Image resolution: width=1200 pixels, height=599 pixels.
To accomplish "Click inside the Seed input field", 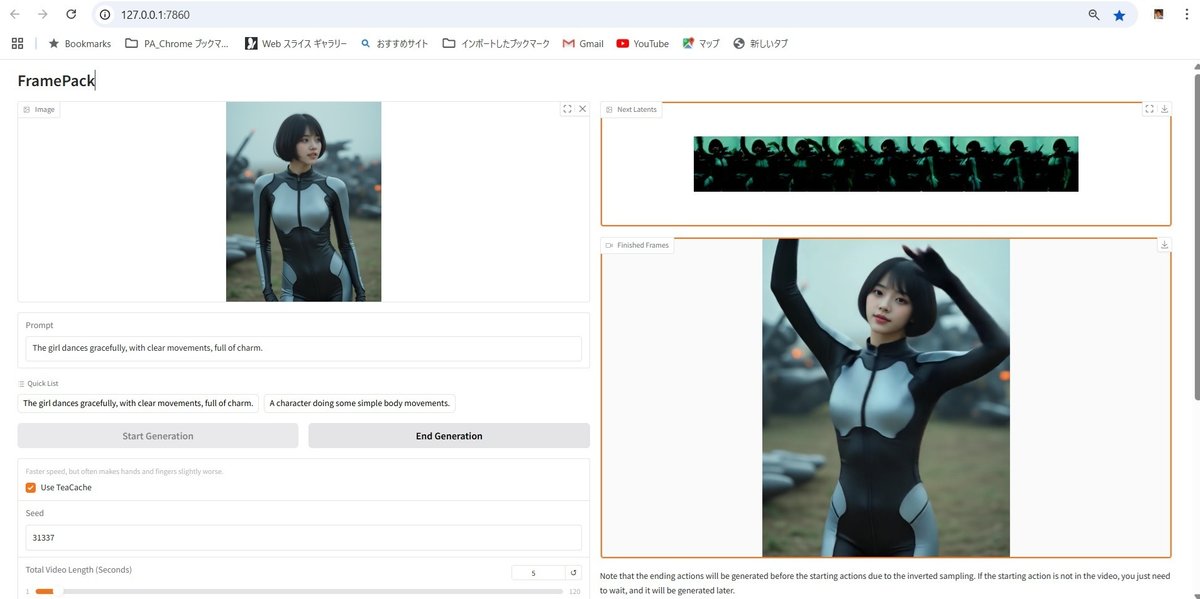I will pyautogui.click(x=300, y=537).
